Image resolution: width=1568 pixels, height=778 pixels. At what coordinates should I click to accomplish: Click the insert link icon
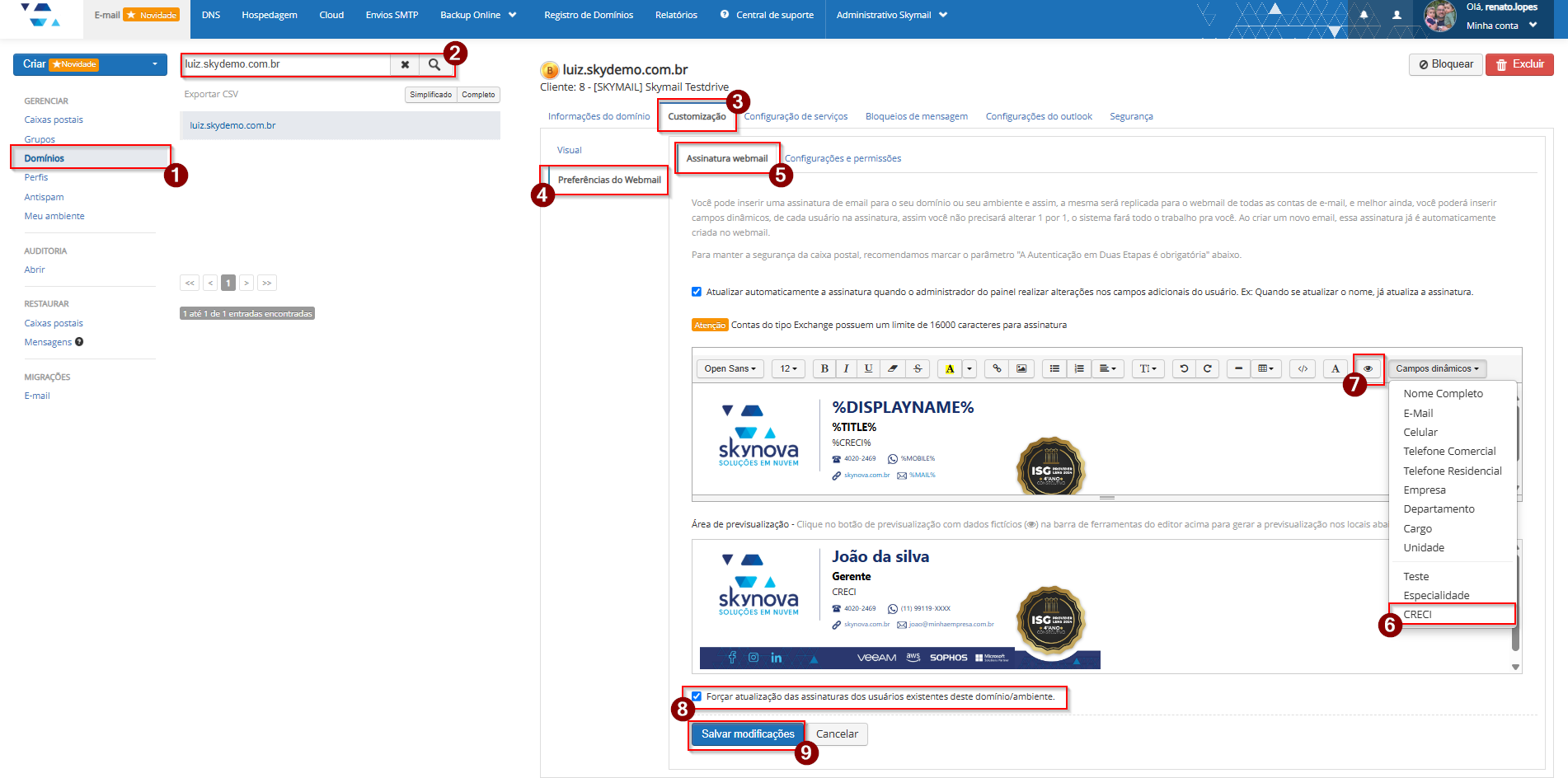[x=997, y=368]
